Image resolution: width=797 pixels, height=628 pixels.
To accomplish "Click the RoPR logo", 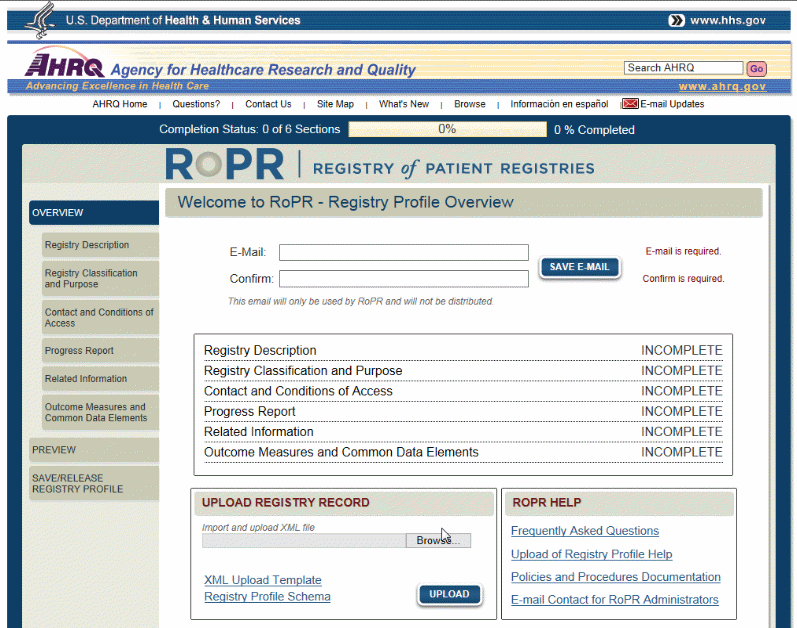I will coord(224,164).
